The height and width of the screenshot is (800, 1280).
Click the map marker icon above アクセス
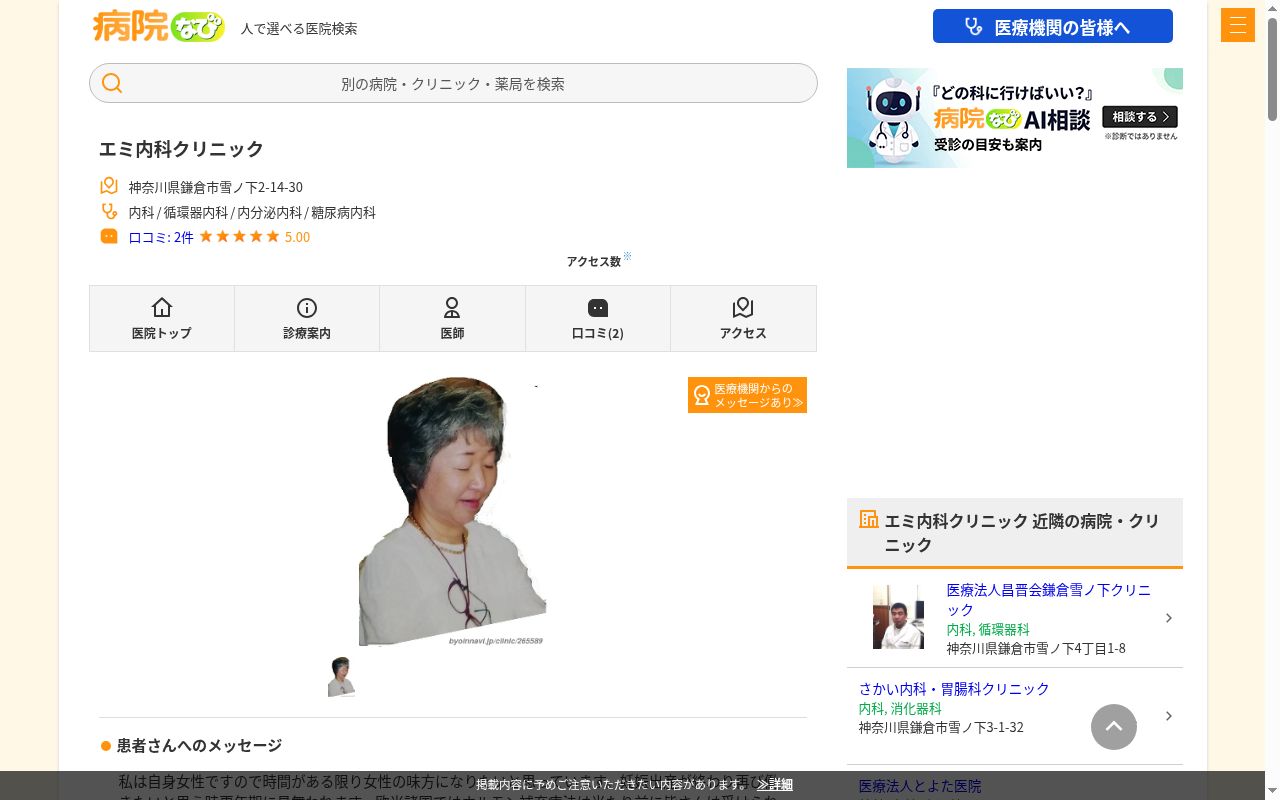pos(743,307)
